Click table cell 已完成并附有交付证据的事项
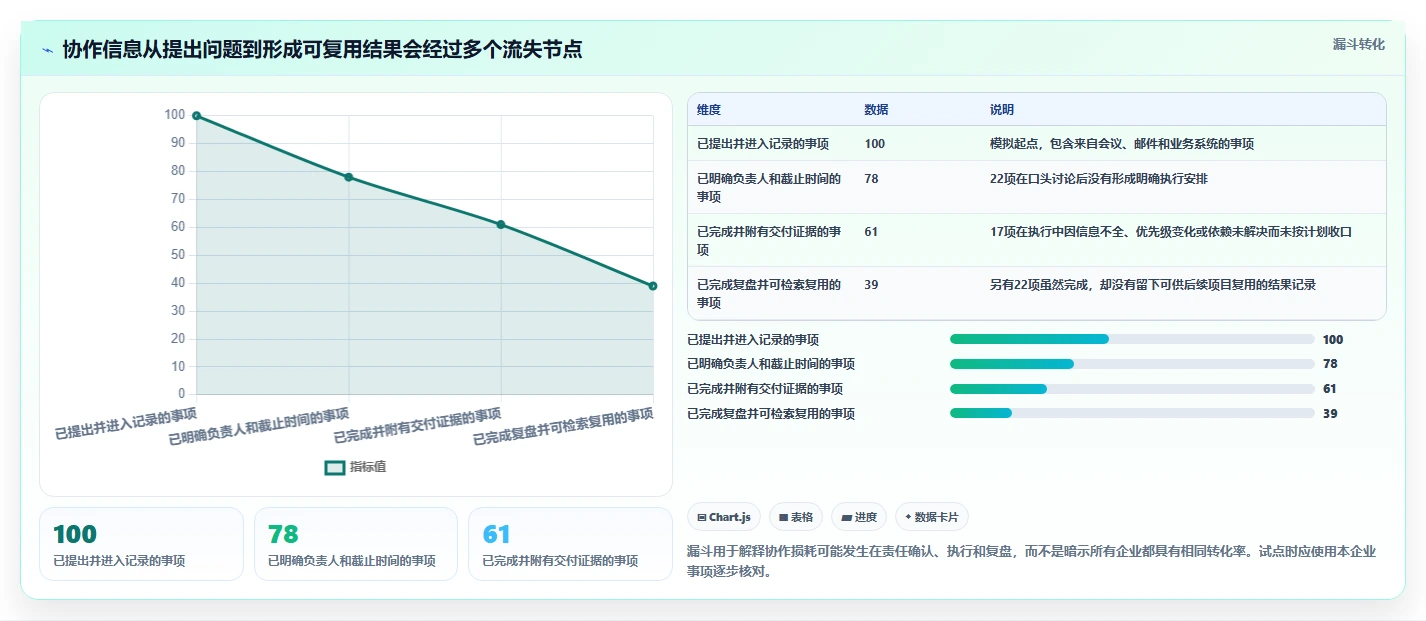The height and width of the screenshot is (621, 1426). 770,240
